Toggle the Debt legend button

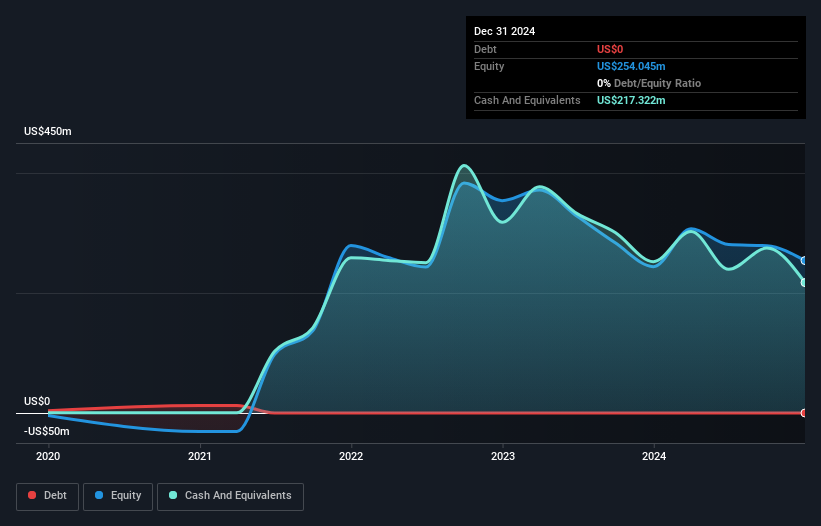click(48, 496)
